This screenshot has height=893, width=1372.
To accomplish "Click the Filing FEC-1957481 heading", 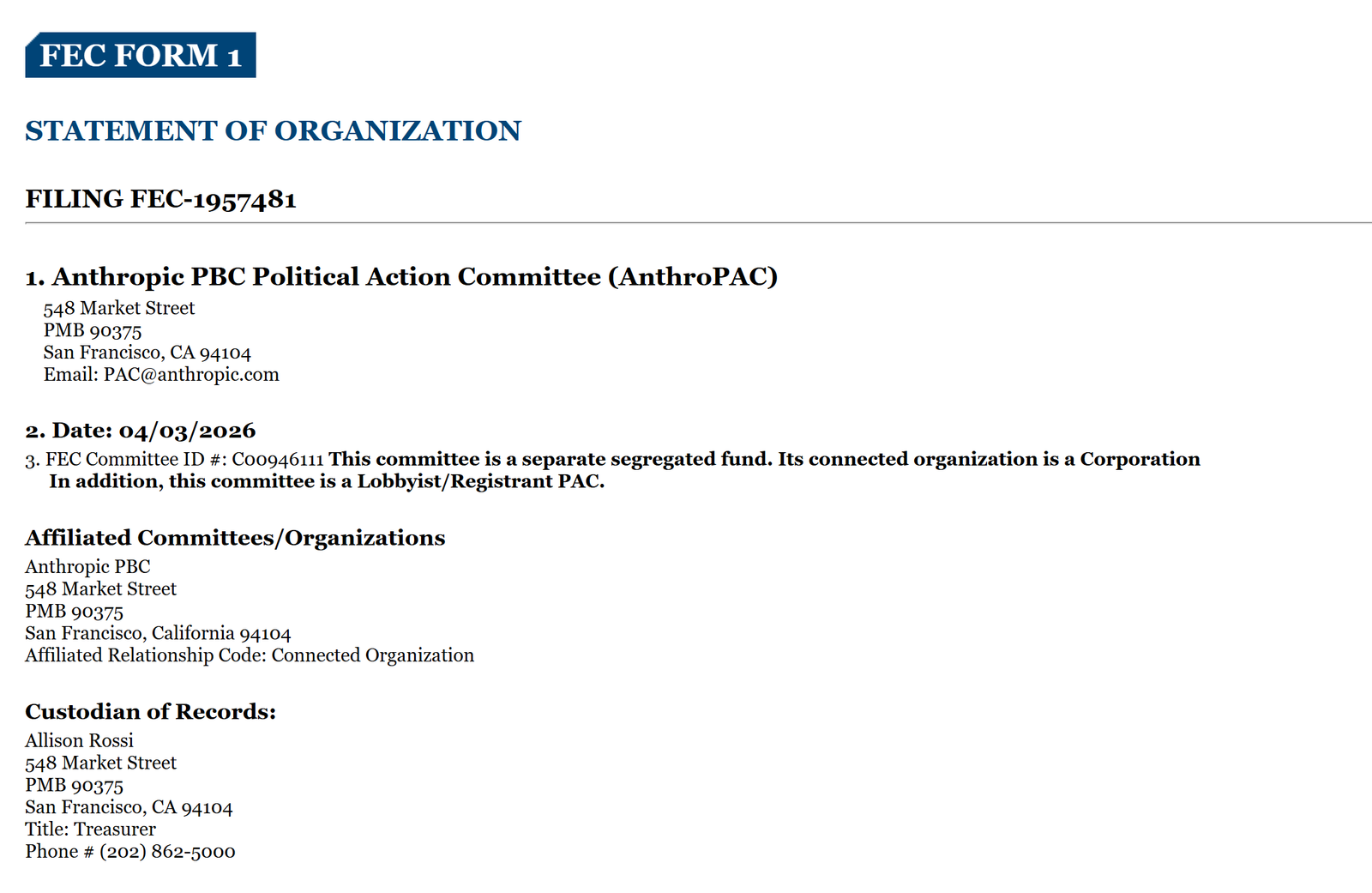I will pyautogui.click(x=160, y=199).
